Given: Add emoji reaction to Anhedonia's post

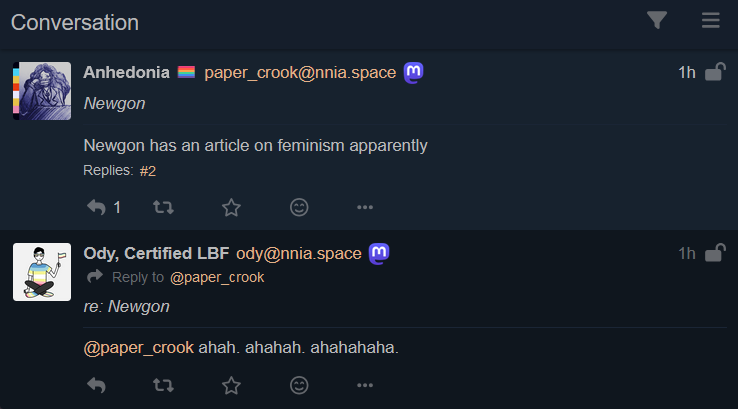Looking at the screenshot, I should [299, 207].
